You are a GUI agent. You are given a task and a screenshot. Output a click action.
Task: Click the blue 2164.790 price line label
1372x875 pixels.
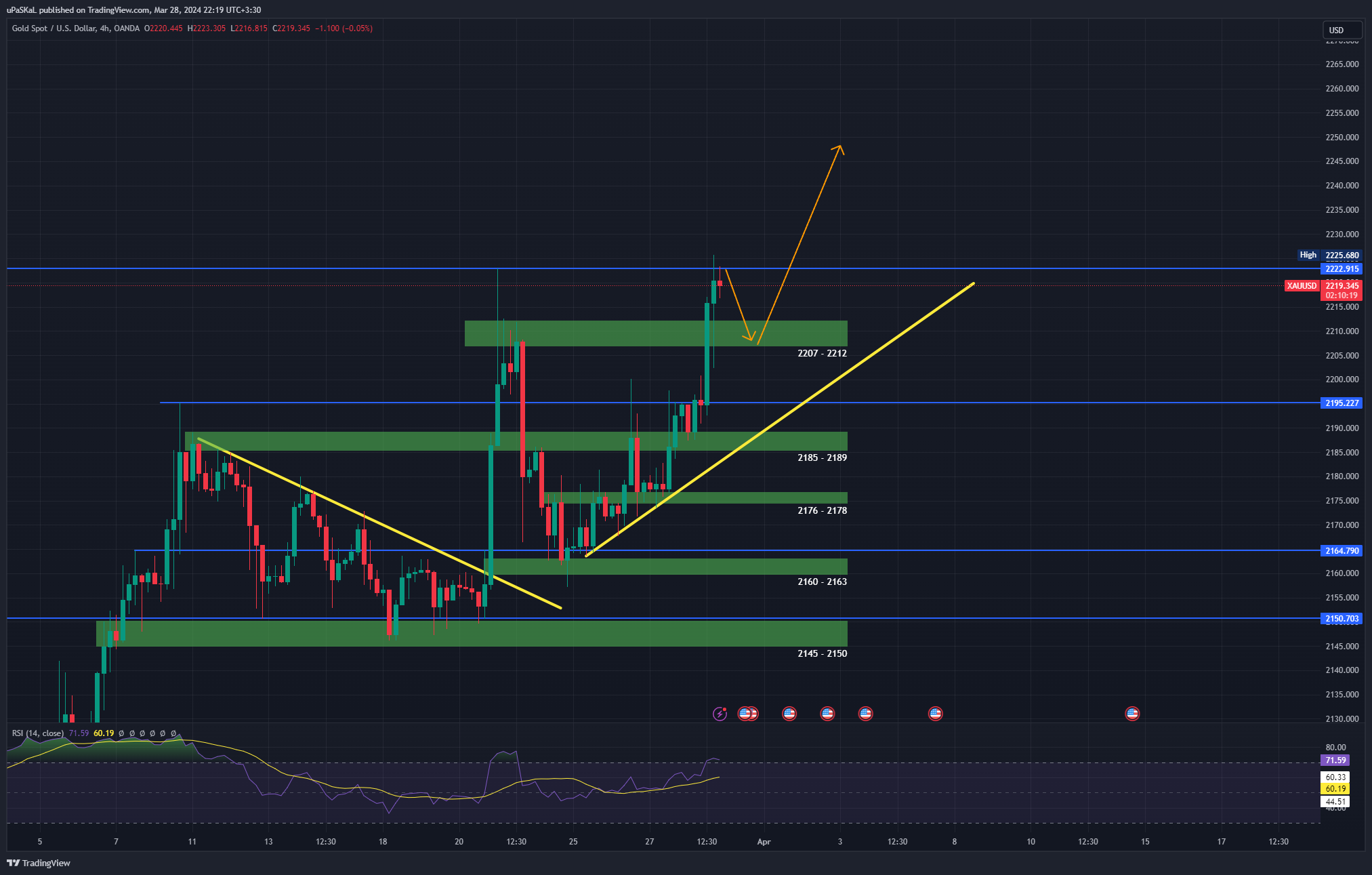click(x=1342, y=551)
